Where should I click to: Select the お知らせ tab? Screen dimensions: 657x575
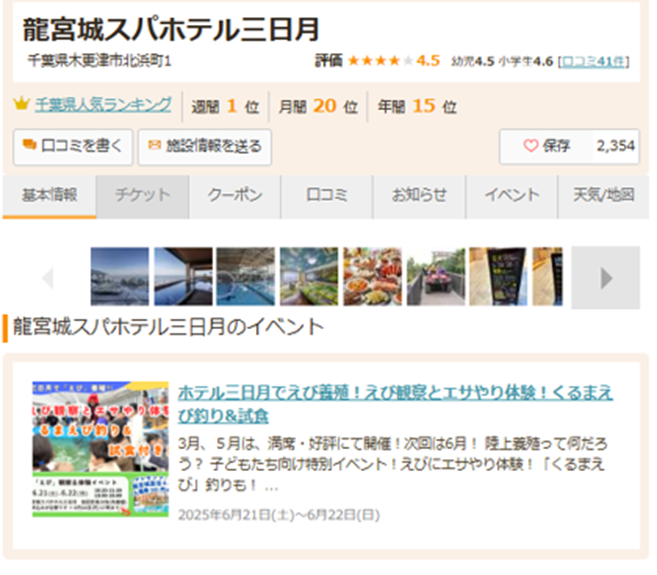419,196
